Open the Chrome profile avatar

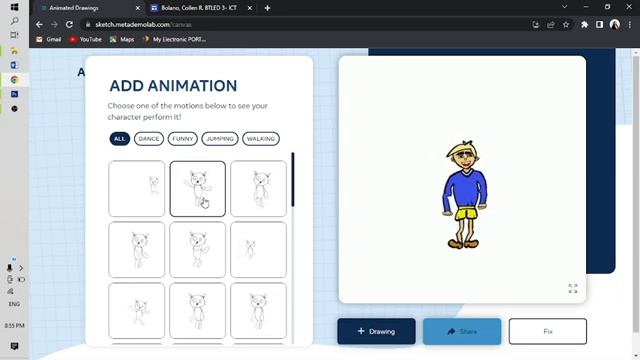[615, 24]
